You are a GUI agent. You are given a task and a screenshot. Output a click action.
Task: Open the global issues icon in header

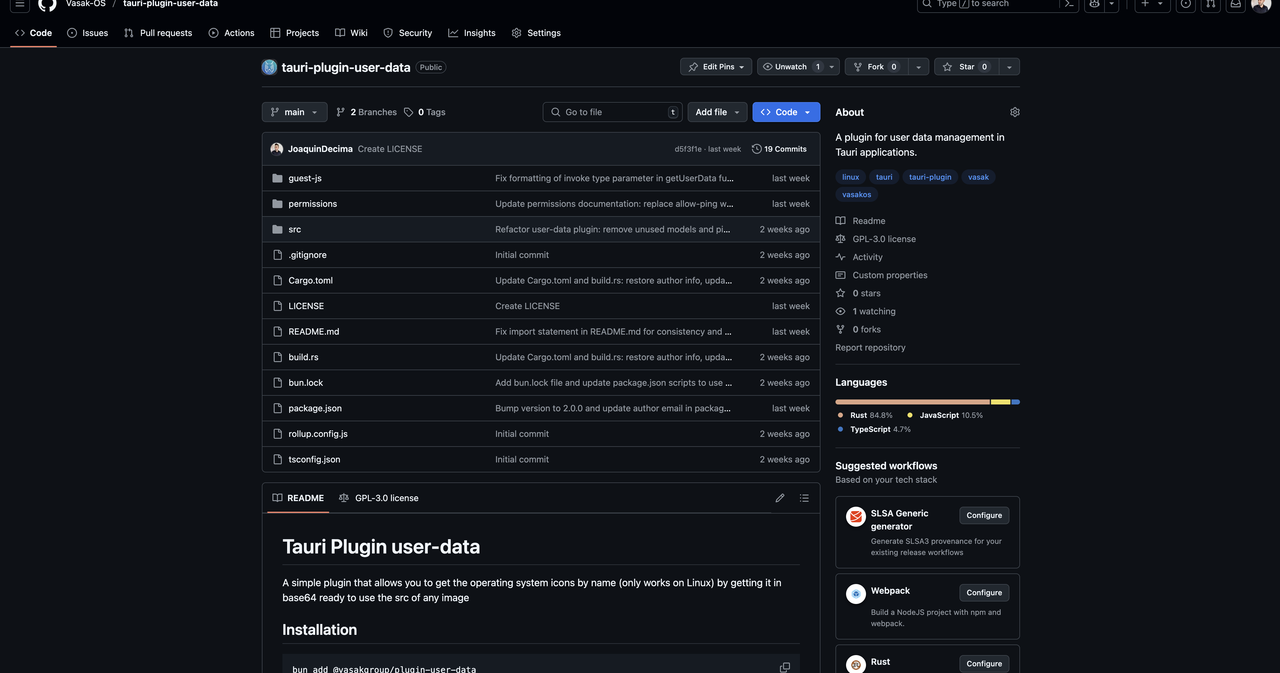[x=1186, y=4]
